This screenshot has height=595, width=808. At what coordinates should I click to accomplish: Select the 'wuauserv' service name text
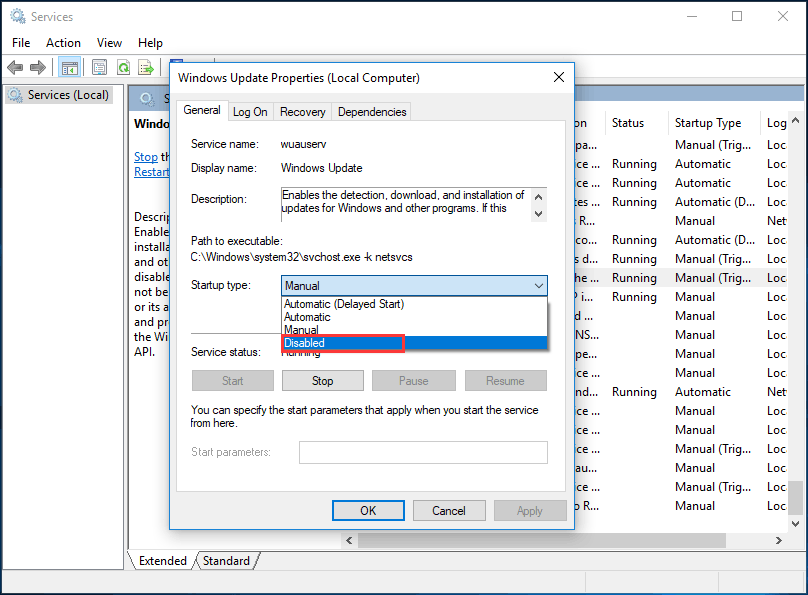pyautogui.click(x=304, y=144)
